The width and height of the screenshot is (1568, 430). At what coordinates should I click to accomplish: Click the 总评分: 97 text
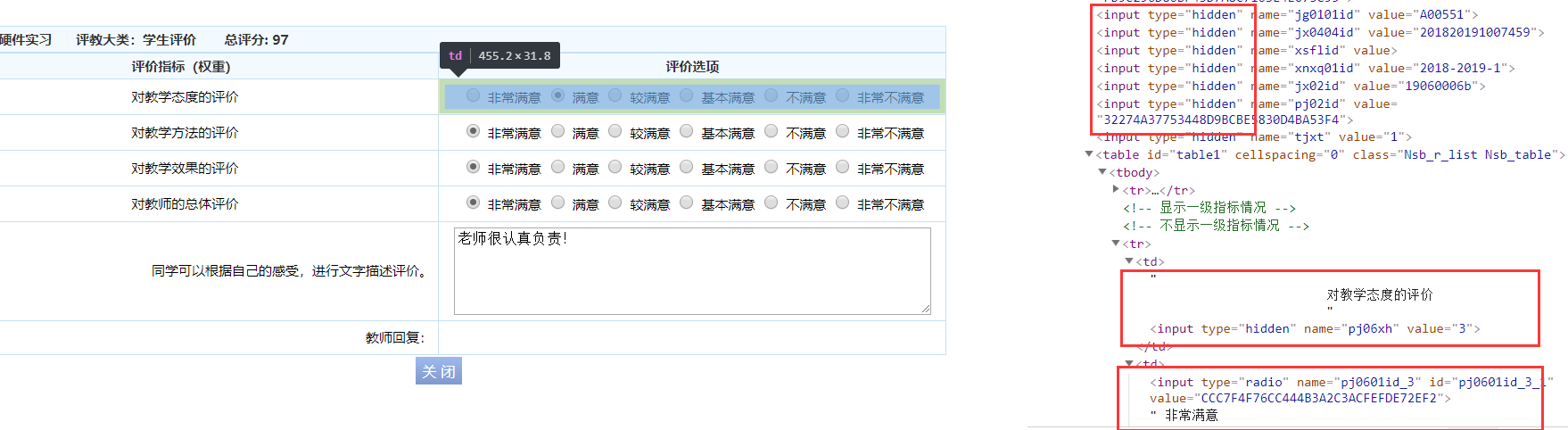(x=257, y=39)
